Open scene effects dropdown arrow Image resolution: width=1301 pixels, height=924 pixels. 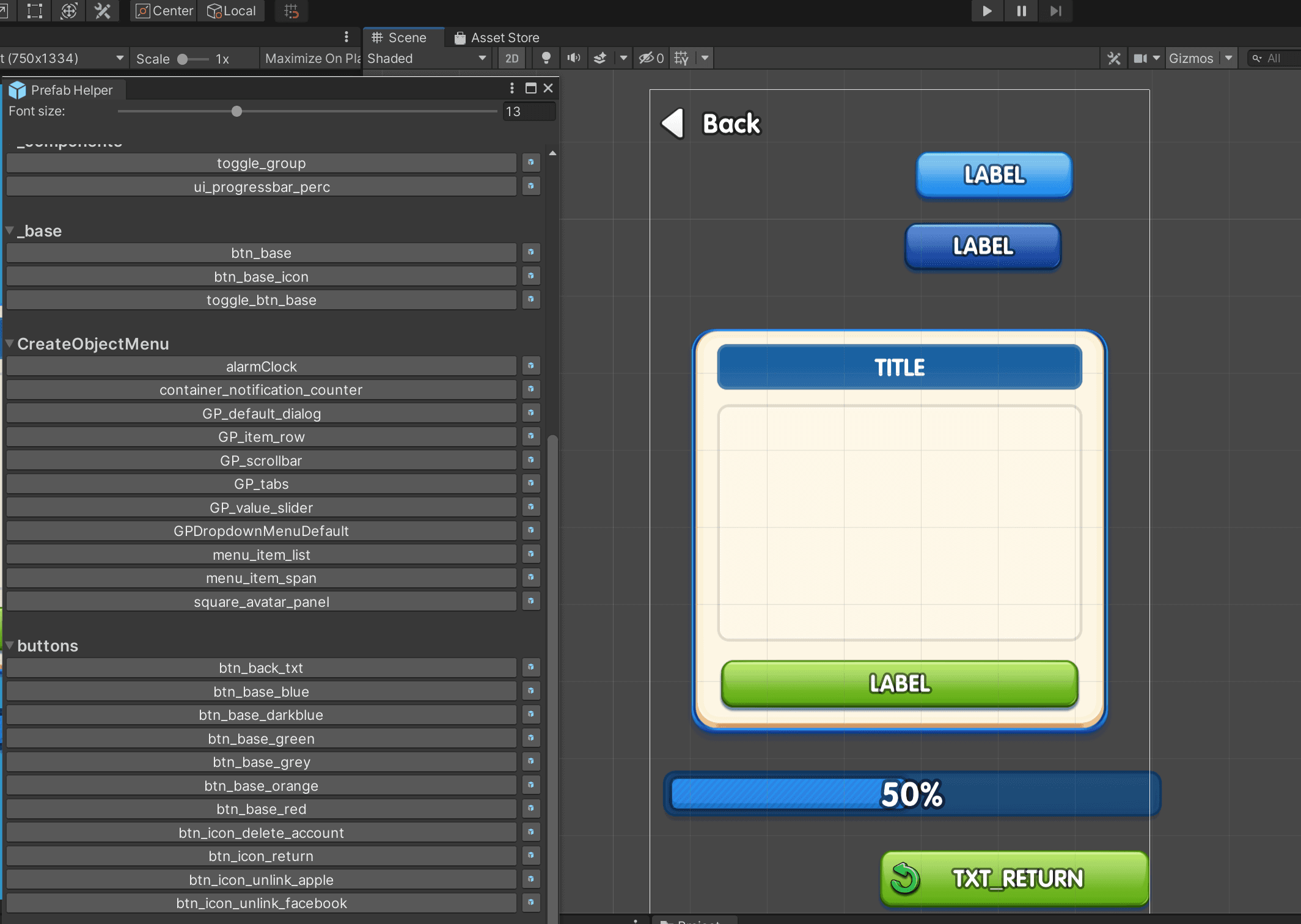[623, 59]
